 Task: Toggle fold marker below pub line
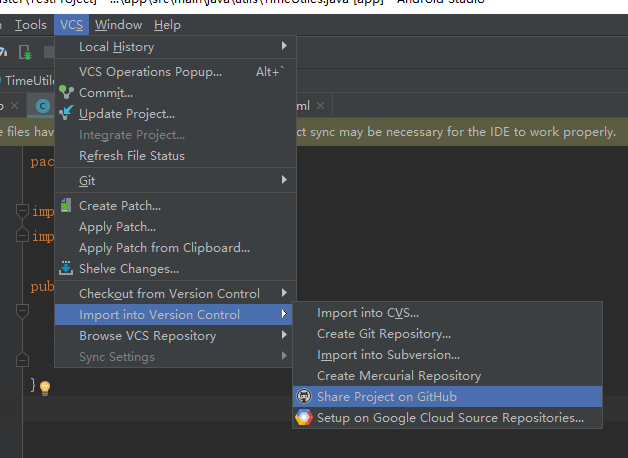point(22,311)
